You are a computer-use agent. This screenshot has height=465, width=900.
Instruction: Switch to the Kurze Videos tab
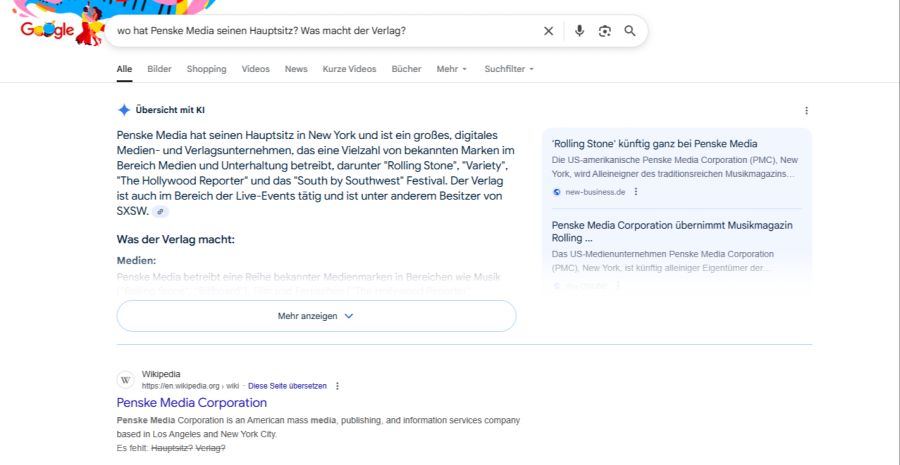pyautogui.click(x=350, y=69)
